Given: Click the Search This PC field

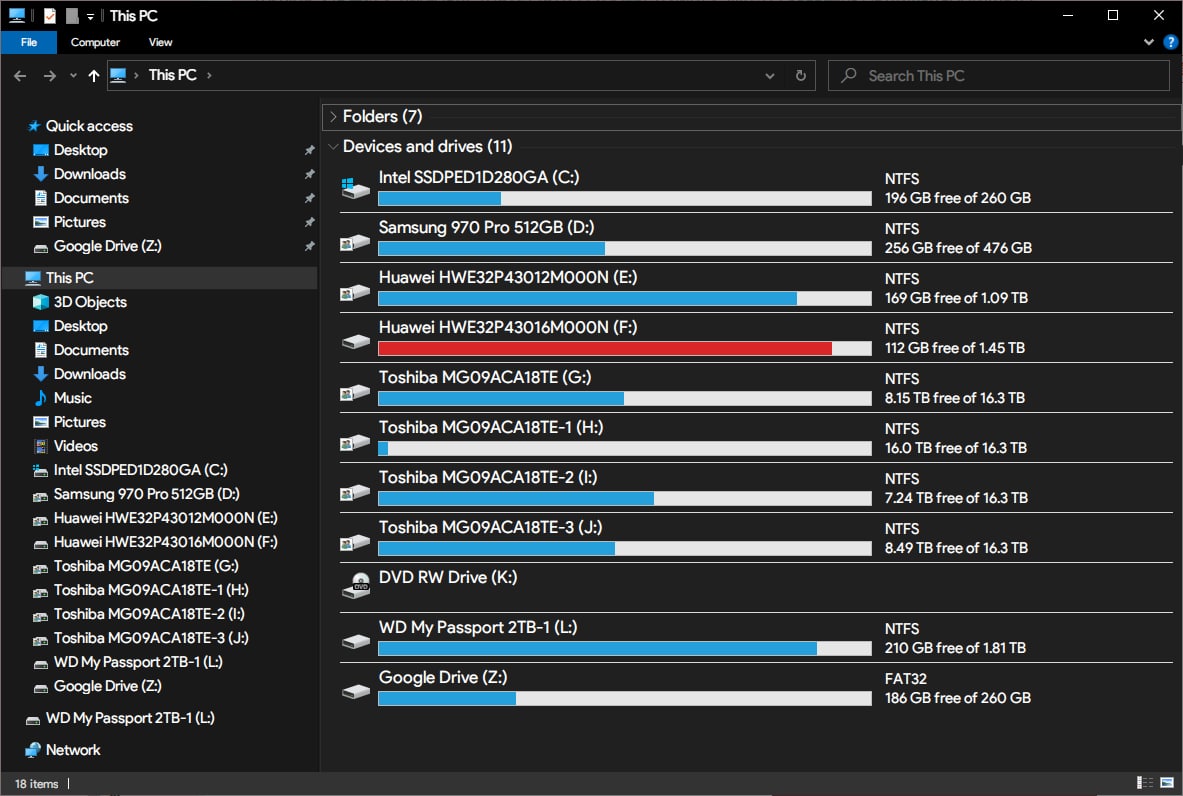Looking at the screenshot, I should [x=999, y=75].
